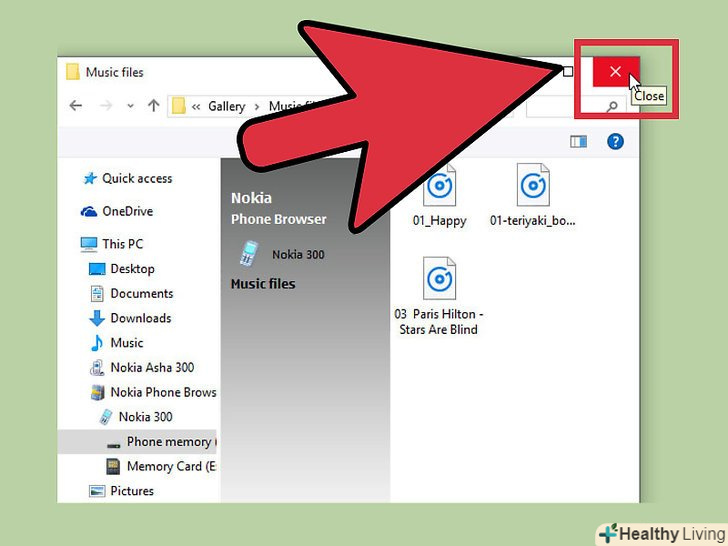This screenshot has height=546, width=728.
Task: Click the folder icon in address bar
Action: 179,106
